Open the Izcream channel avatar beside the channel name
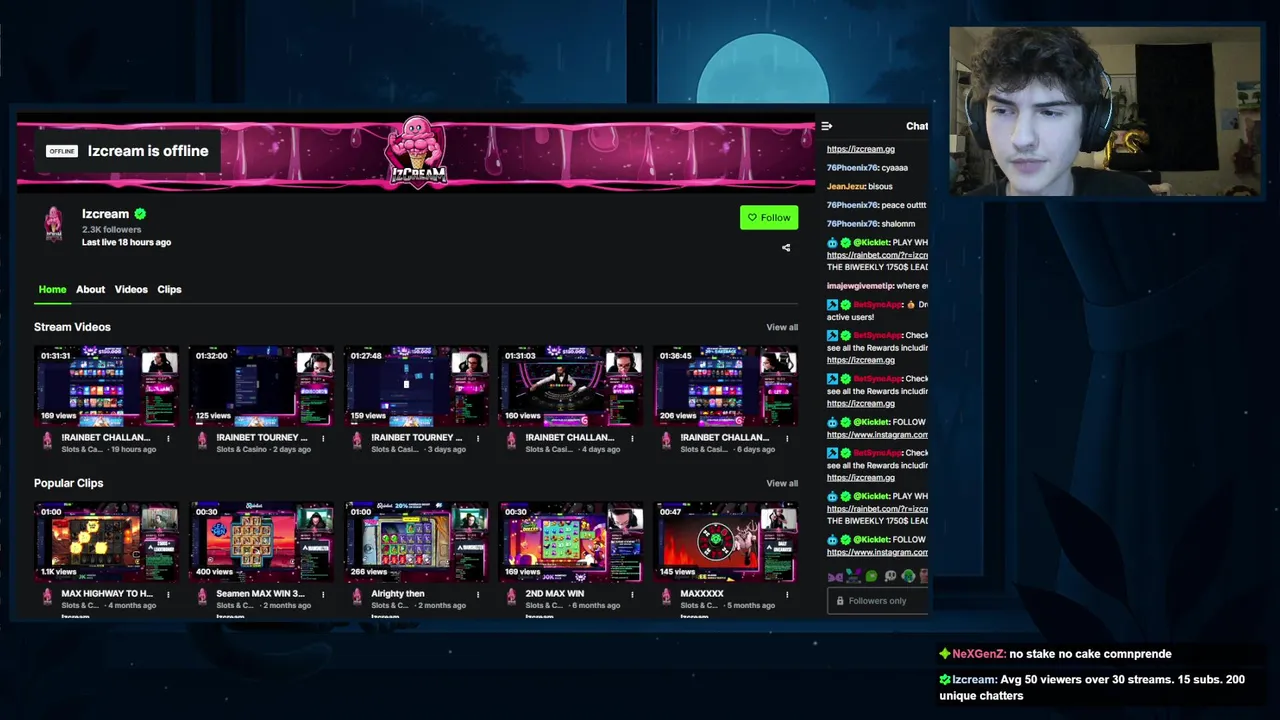 pyautogui.click(x=54, y=224)
